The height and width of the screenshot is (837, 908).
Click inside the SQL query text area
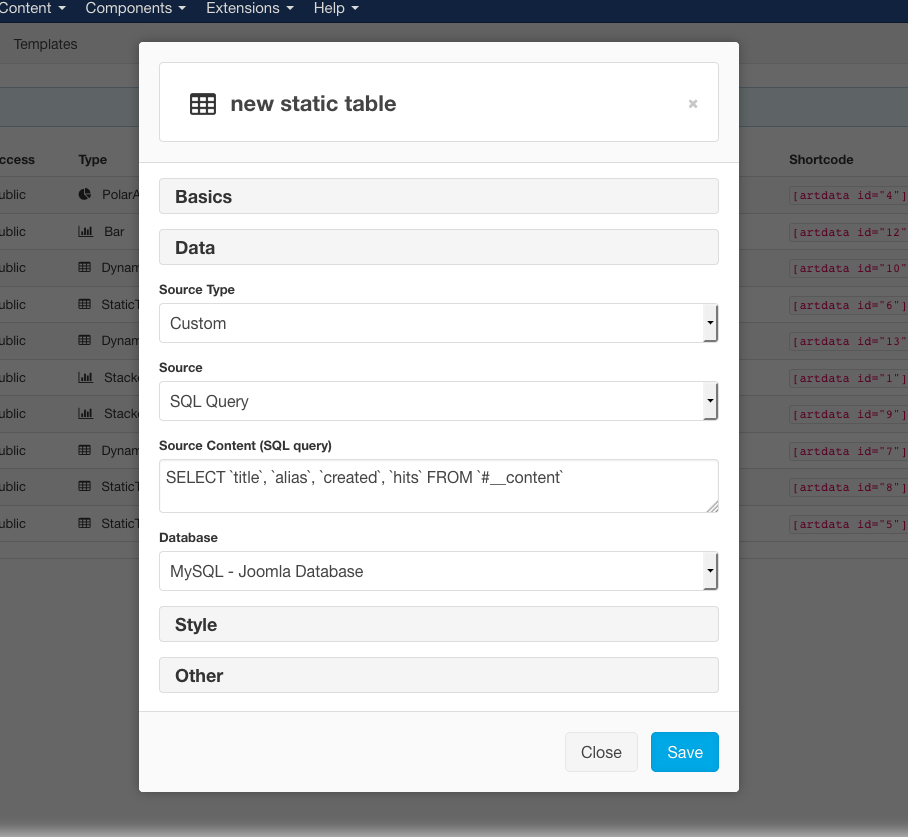[438, 486]
